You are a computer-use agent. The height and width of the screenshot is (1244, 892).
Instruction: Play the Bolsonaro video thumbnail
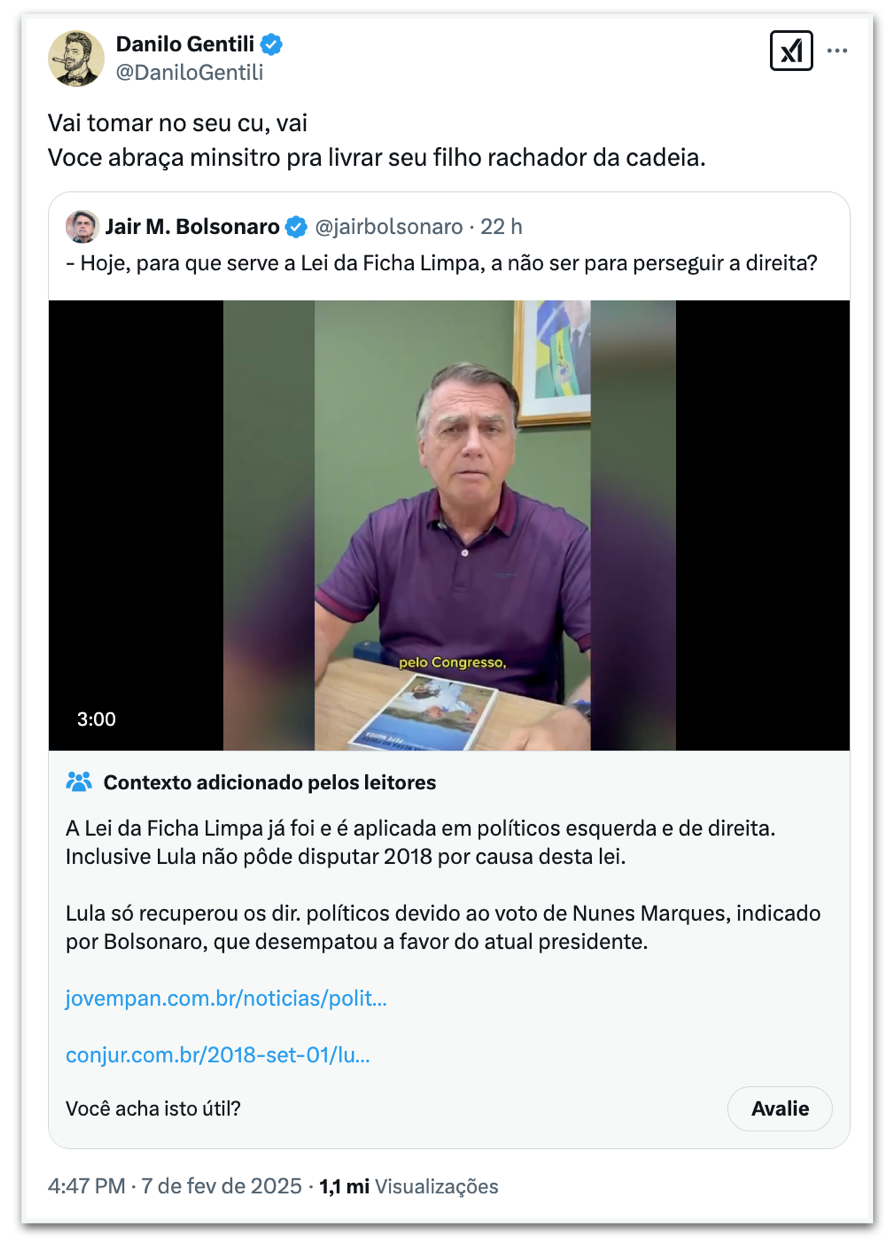point(449,525)
